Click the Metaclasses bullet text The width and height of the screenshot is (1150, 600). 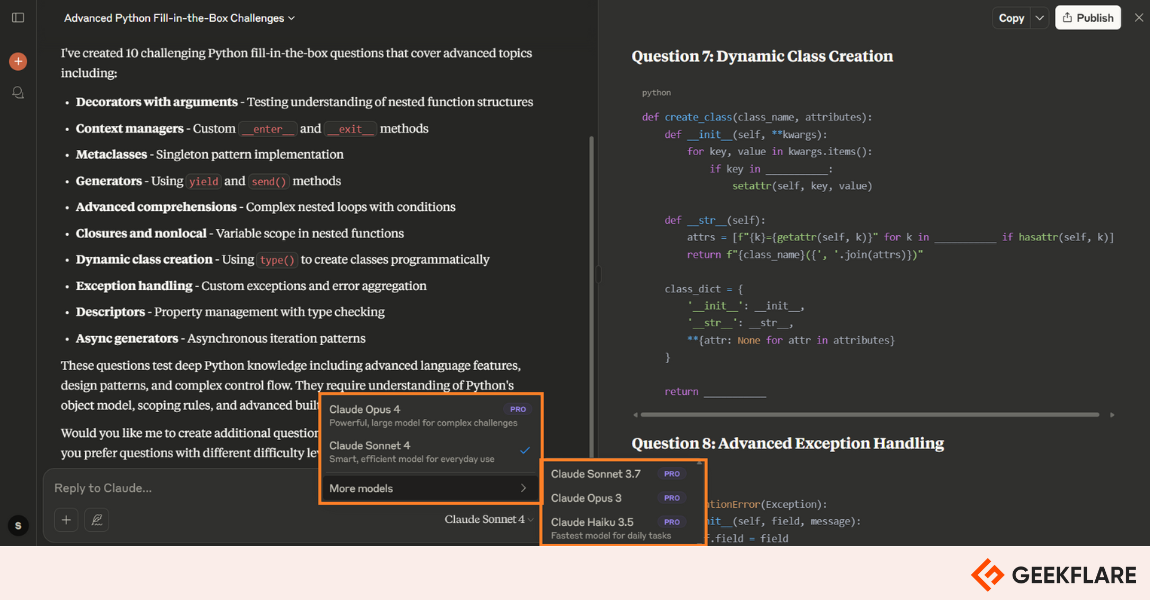[x=210, y=154]
